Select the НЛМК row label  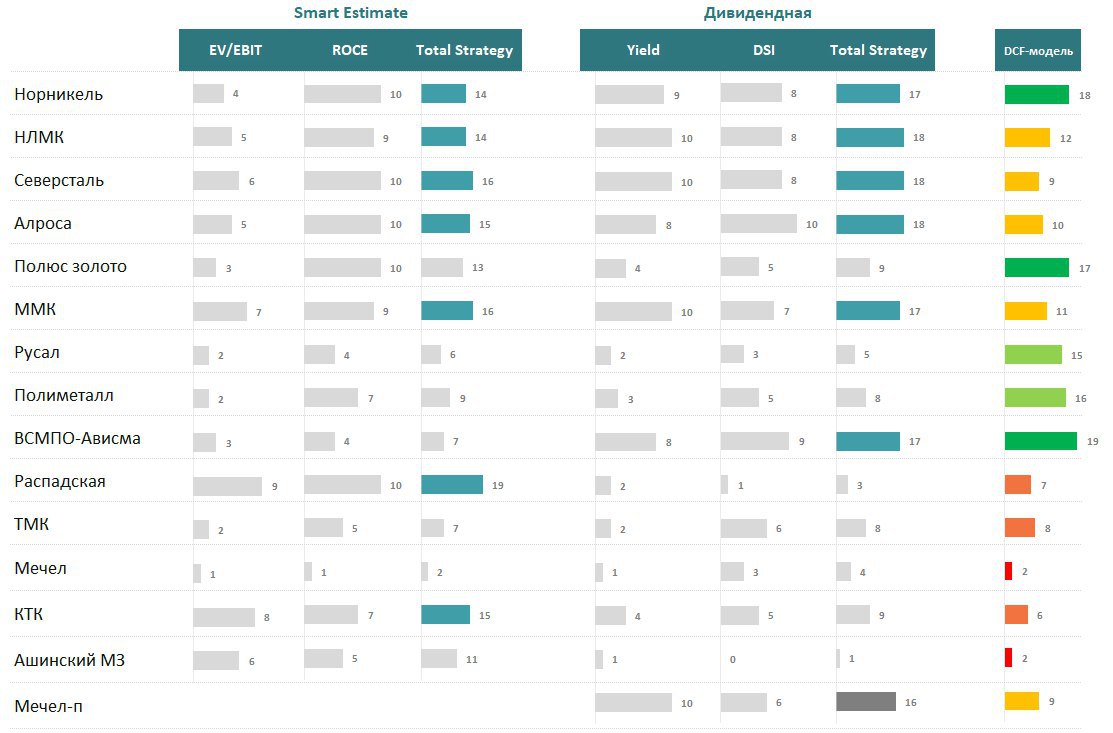[x=39, y=137]
